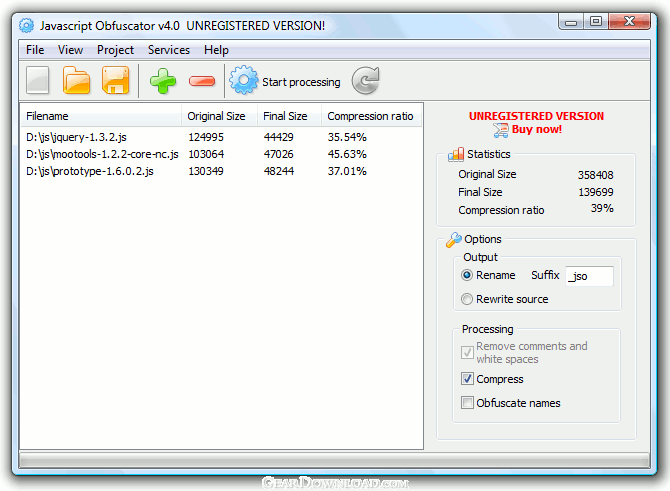Viewport: 670px width, 491px height.
Task: Enable the Obfuscate names checkbox
Action: 467,403
